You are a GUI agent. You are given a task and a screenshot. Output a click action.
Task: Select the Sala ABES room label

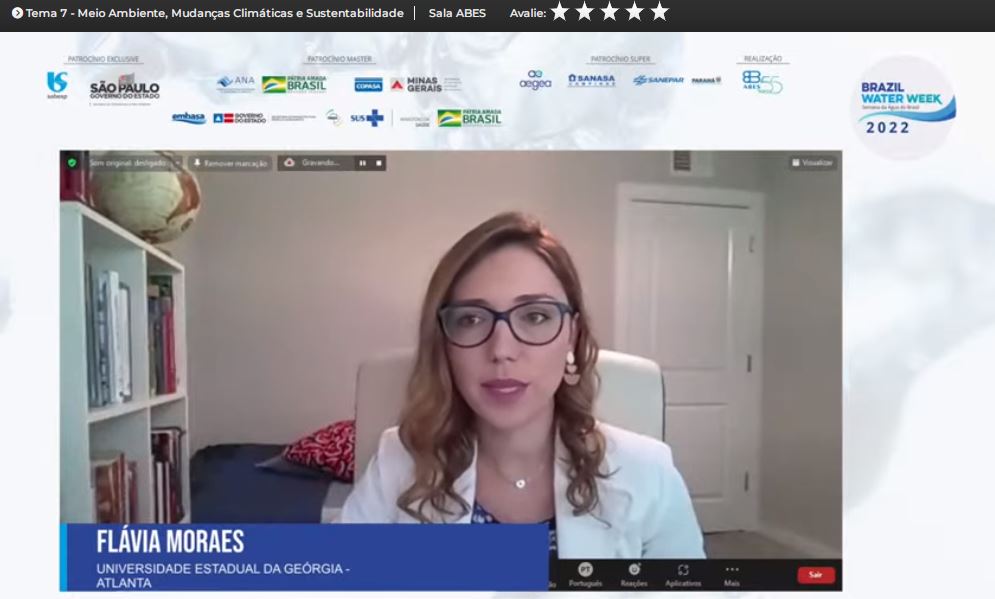457,13
